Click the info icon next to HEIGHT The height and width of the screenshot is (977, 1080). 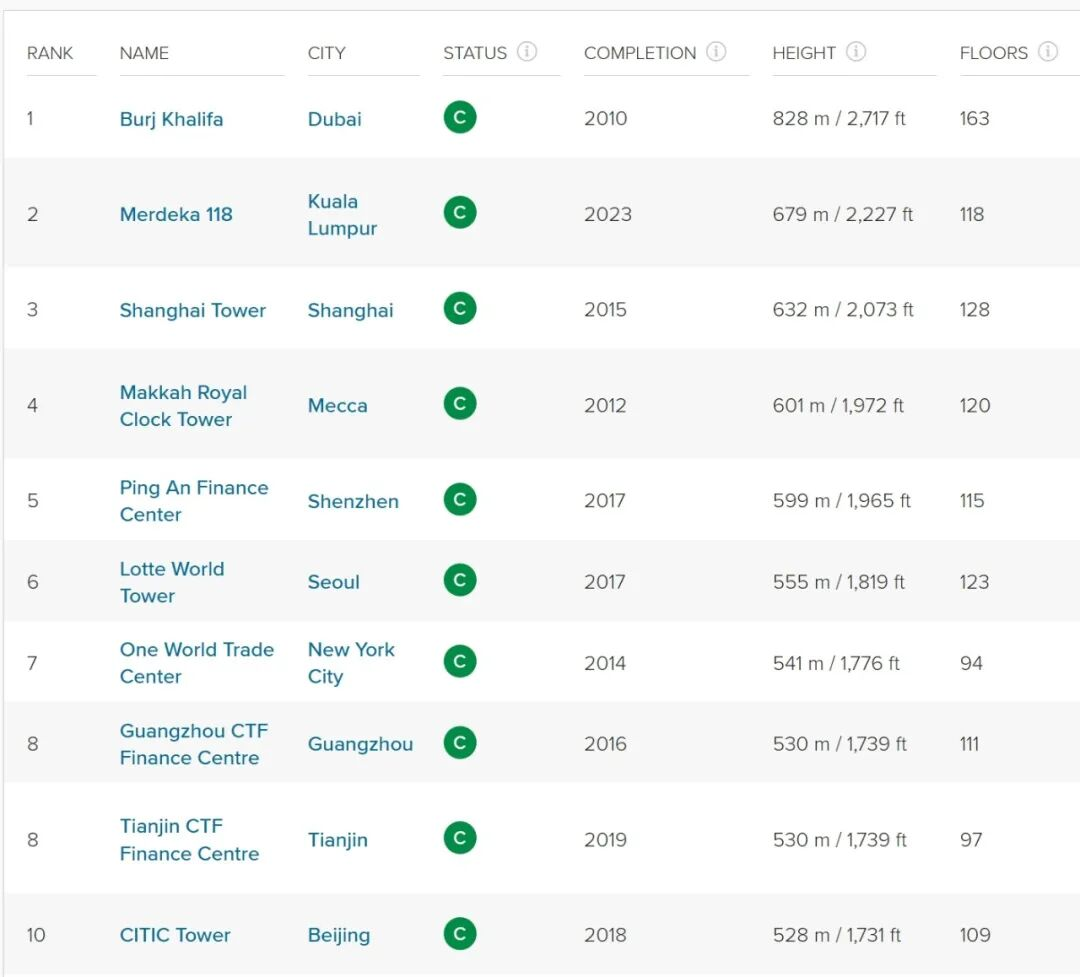tap(856, 52)
